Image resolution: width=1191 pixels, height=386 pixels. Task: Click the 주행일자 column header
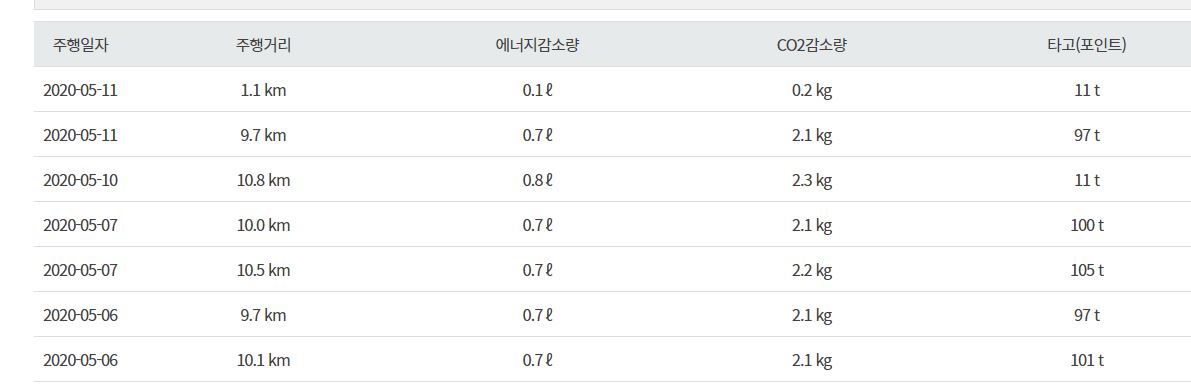[x=81, y=45]
